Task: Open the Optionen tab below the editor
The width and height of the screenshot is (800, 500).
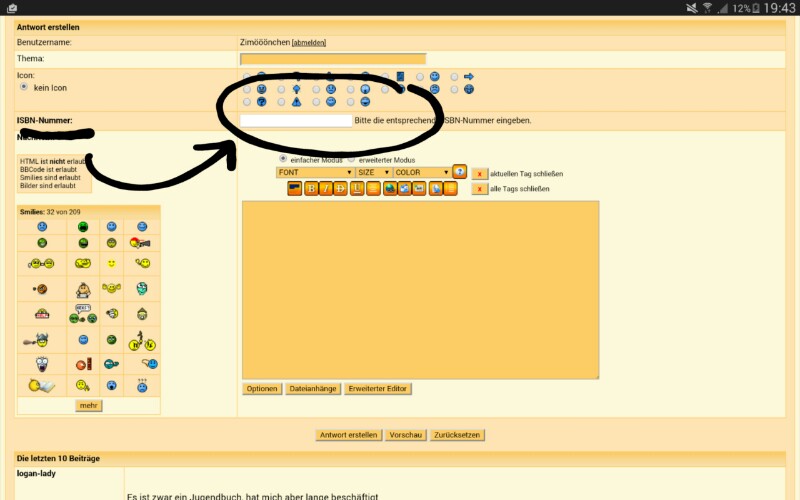Action: point(261,388)
